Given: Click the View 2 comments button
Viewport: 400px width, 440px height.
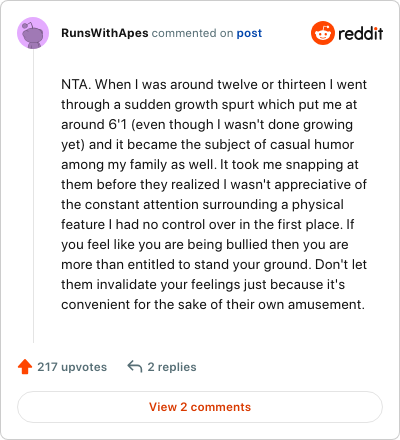Looking at the screenshot, I should [200, 407].
